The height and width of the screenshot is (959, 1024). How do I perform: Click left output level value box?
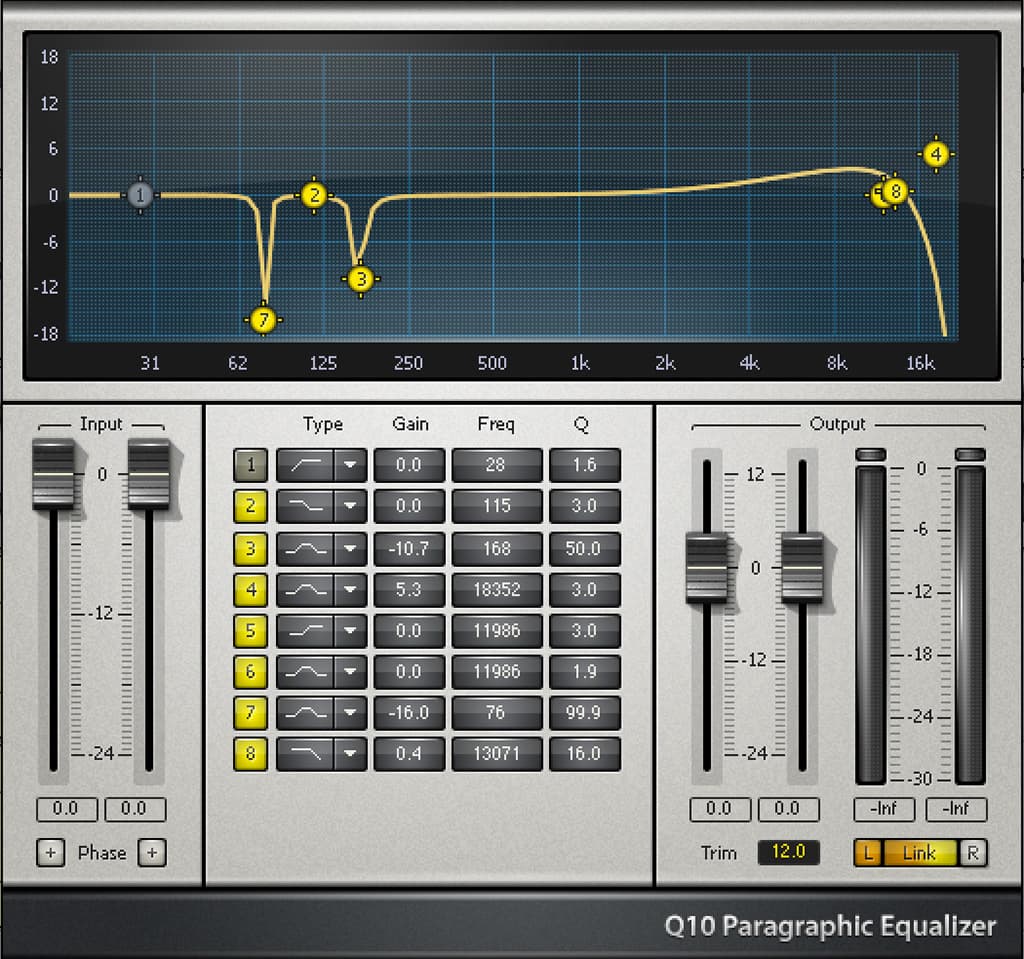[720, 809]
